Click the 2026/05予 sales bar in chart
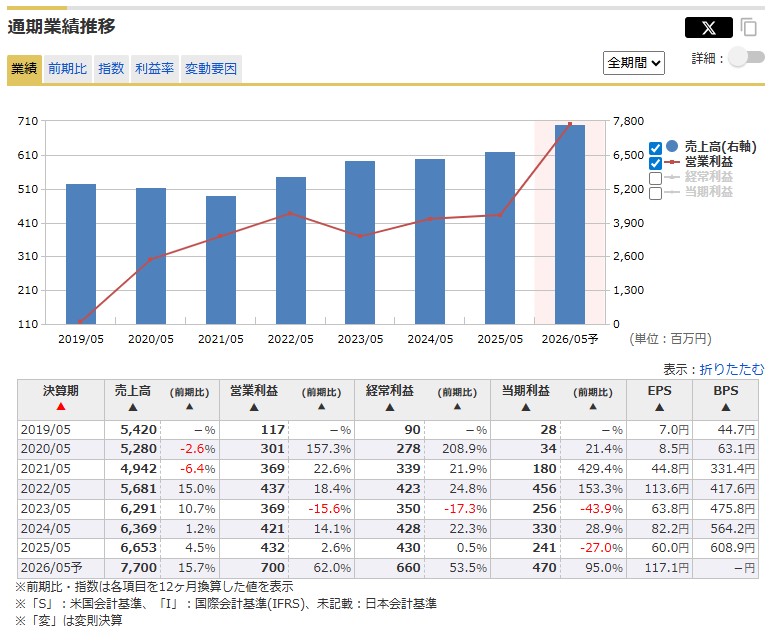771x641 pixels. 570,225
